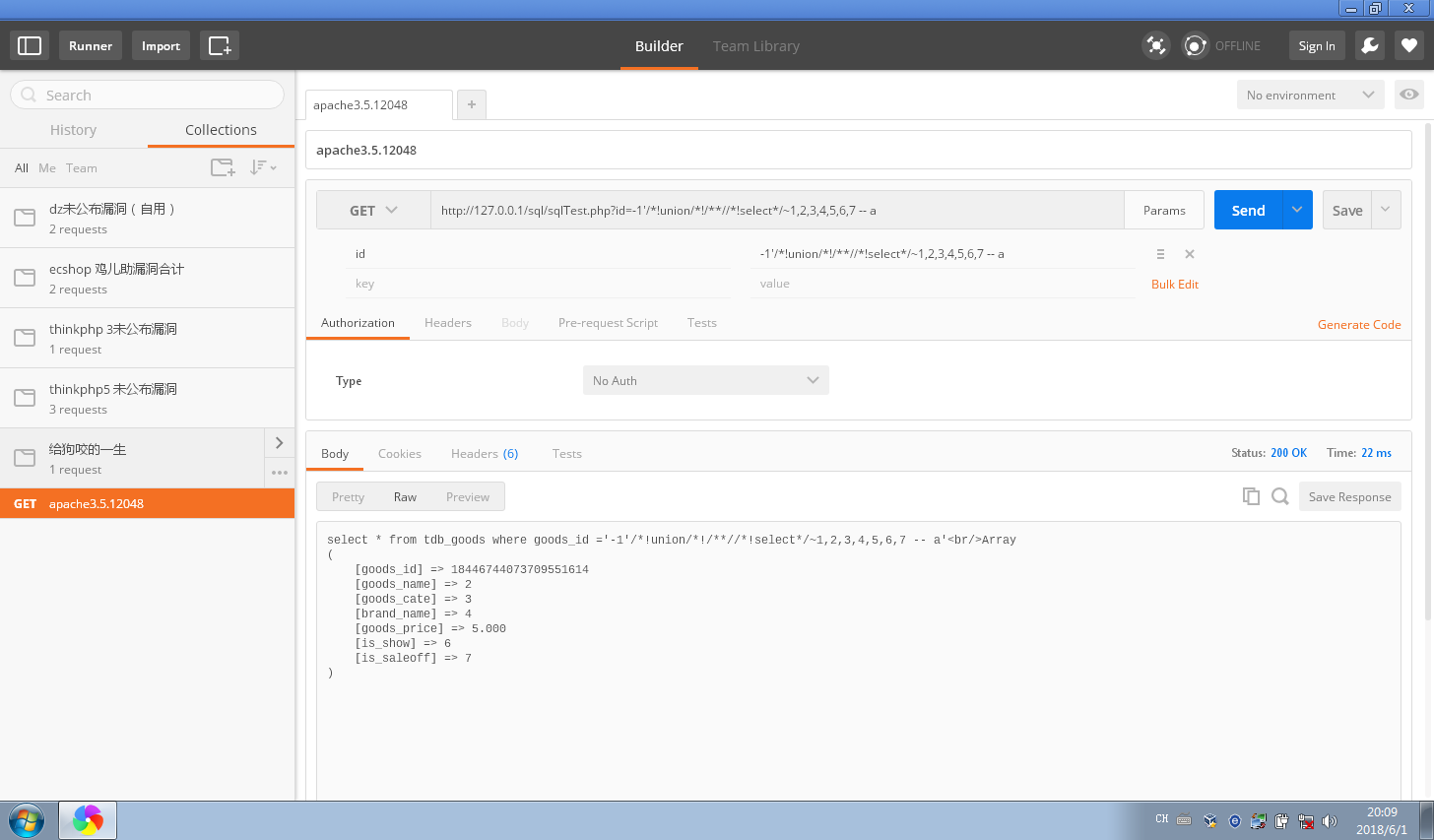The height and width of the screenshot is (840, 1434).
Task: Open the id parameter row menu icon
Action: [x=1160, y=254]
